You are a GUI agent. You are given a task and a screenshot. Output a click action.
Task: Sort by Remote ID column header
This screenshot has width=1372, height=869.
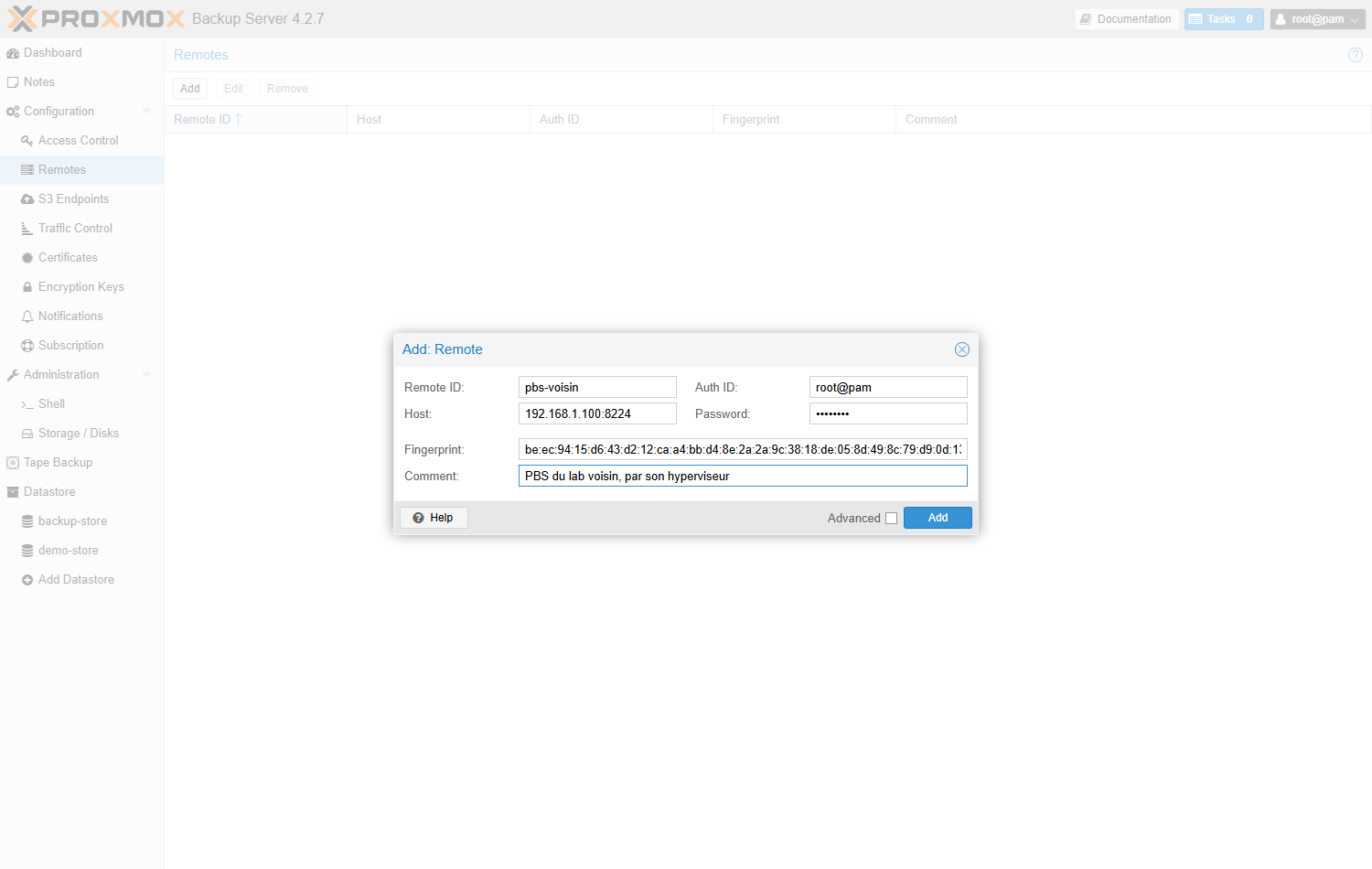256,120
